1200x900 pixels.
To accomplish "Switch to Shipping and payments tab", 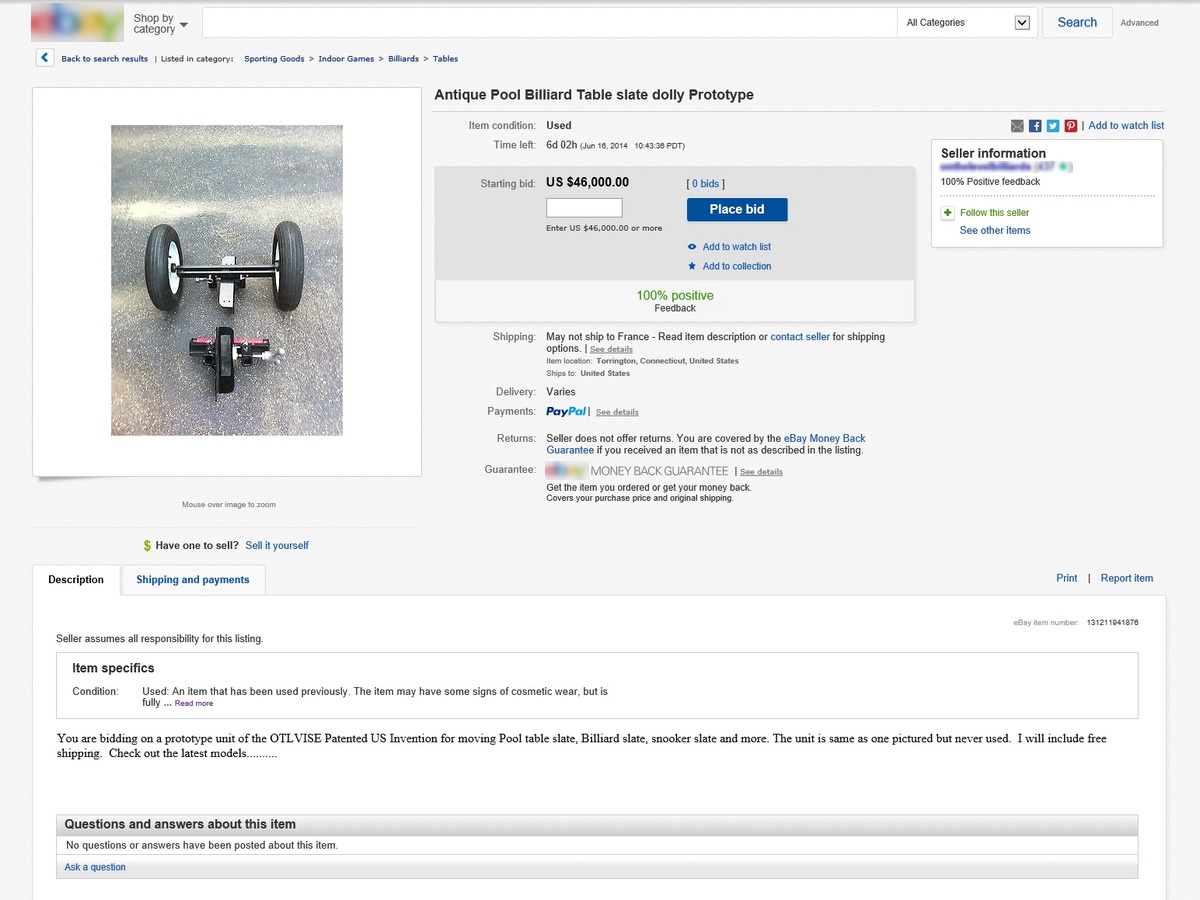I will 193,580.
